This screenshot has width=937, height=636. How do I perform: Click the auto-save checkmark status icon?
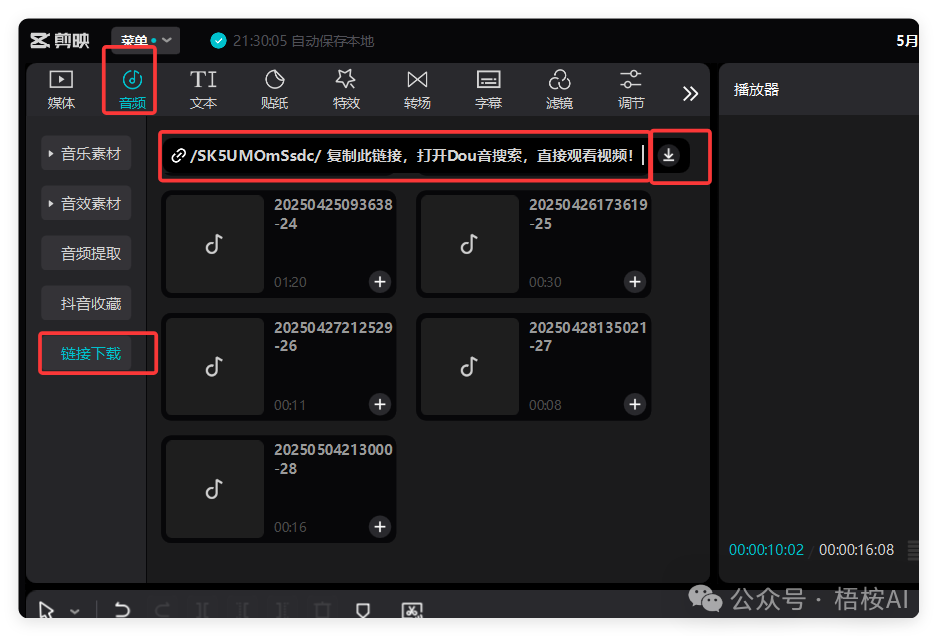219,41
